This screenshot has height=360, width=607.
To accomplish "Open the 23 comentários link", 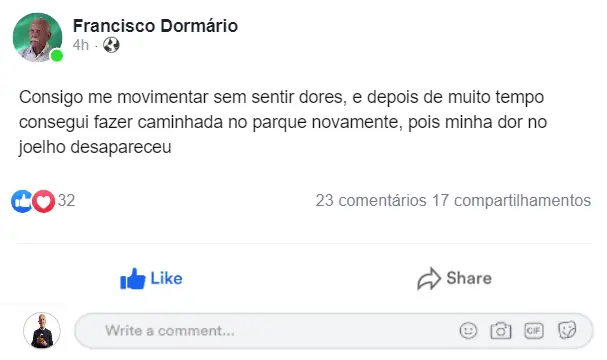I will (371, 201).
